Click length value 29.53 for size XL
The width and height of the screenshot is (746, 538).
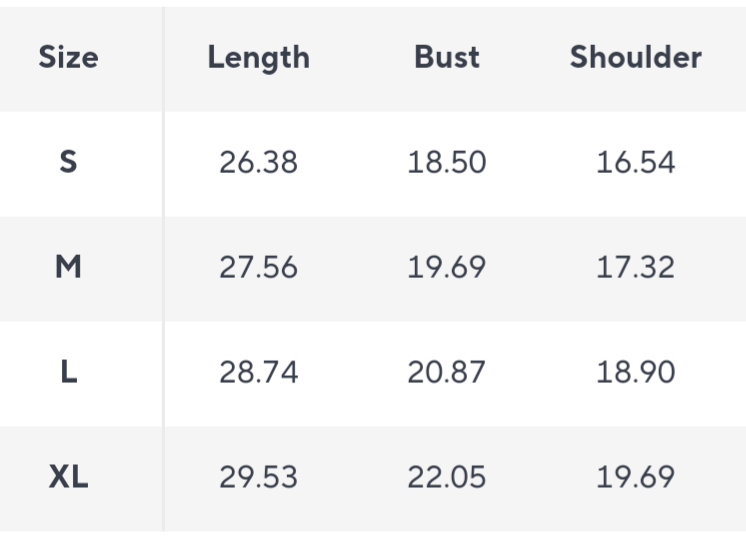[258, 477]
